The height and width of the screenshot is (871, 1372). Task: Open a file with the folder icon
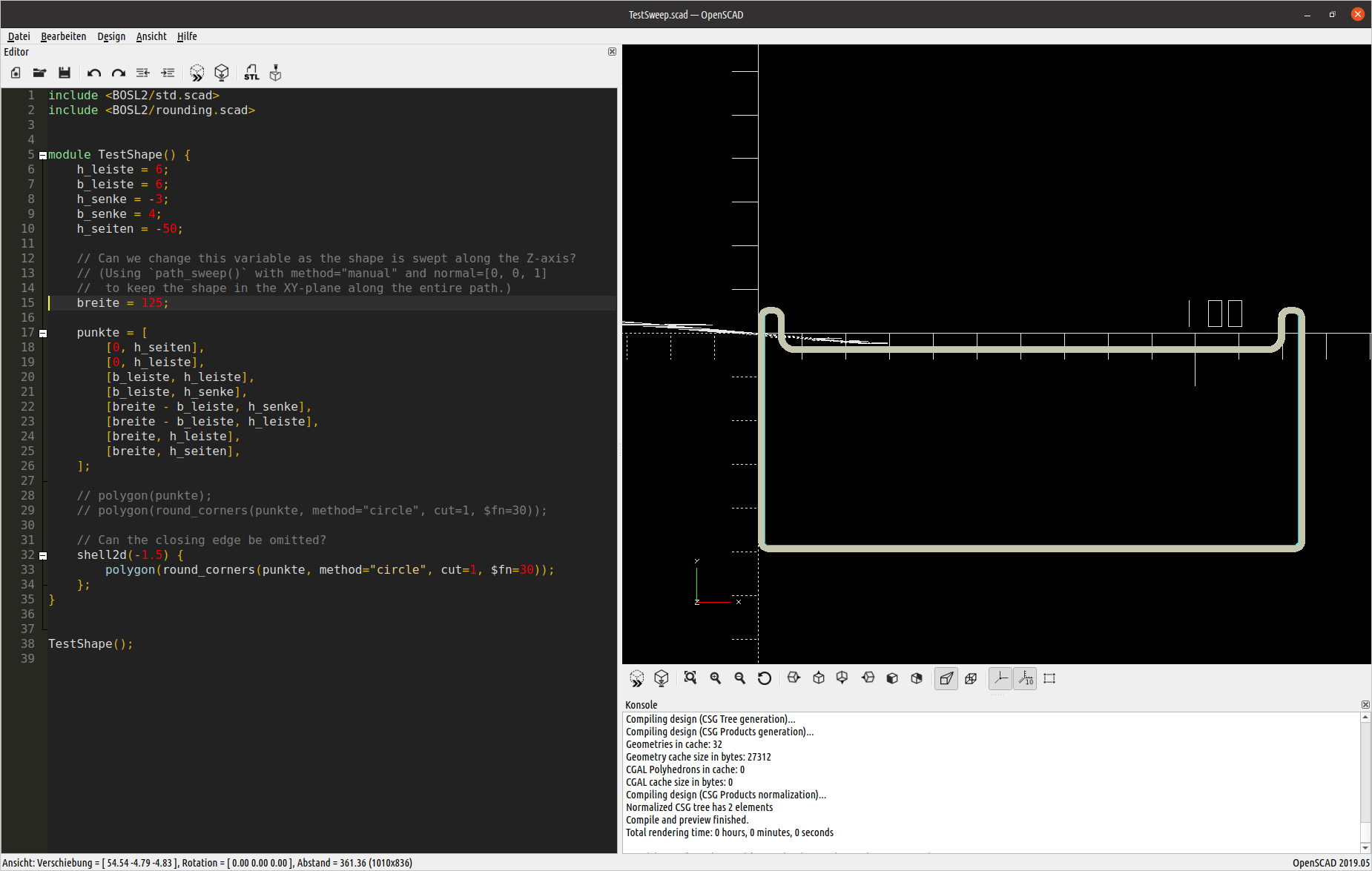pyautogui.click(x=40, y=73)
